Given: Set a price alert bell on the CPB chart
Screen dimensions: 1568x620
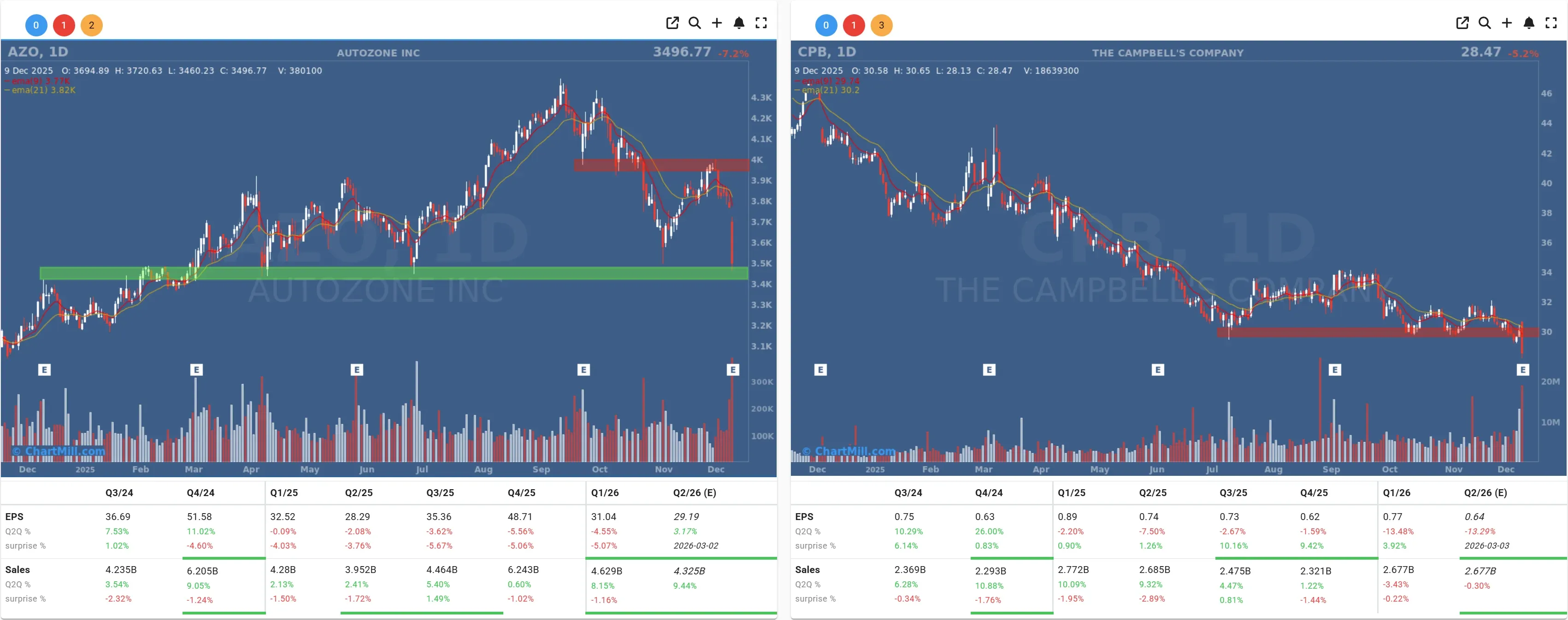Looking at the screenshot, I should (1529, 23).
